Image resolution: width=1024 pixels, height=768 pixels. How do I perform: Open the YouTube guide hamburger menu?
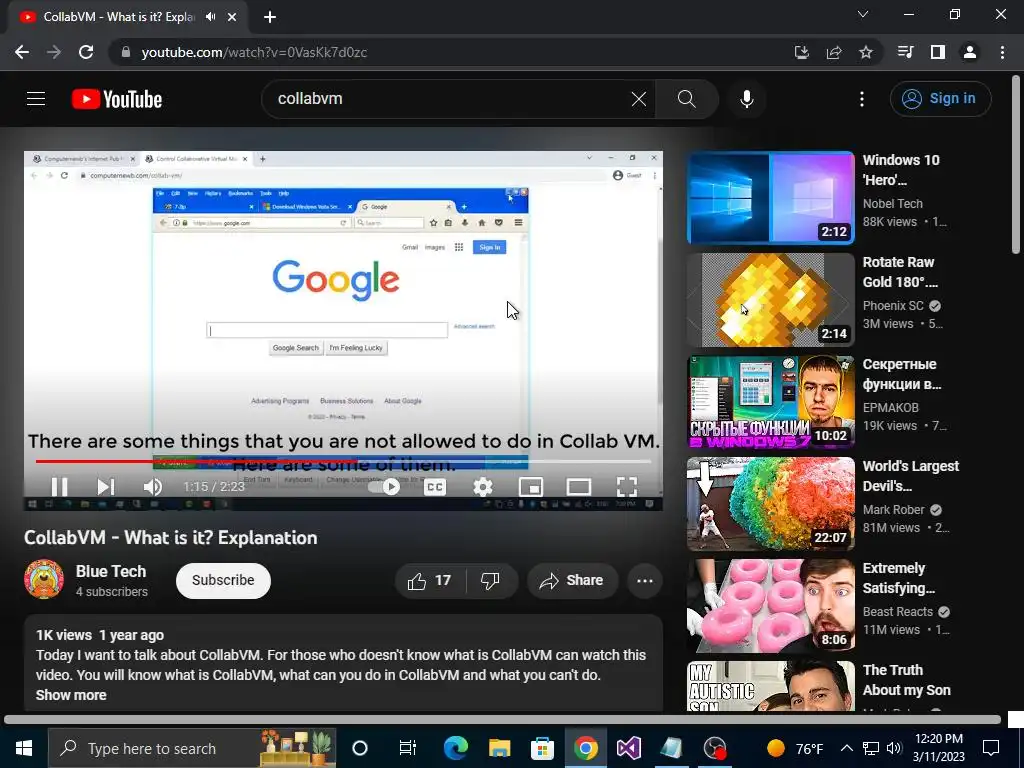pos(36,99)
